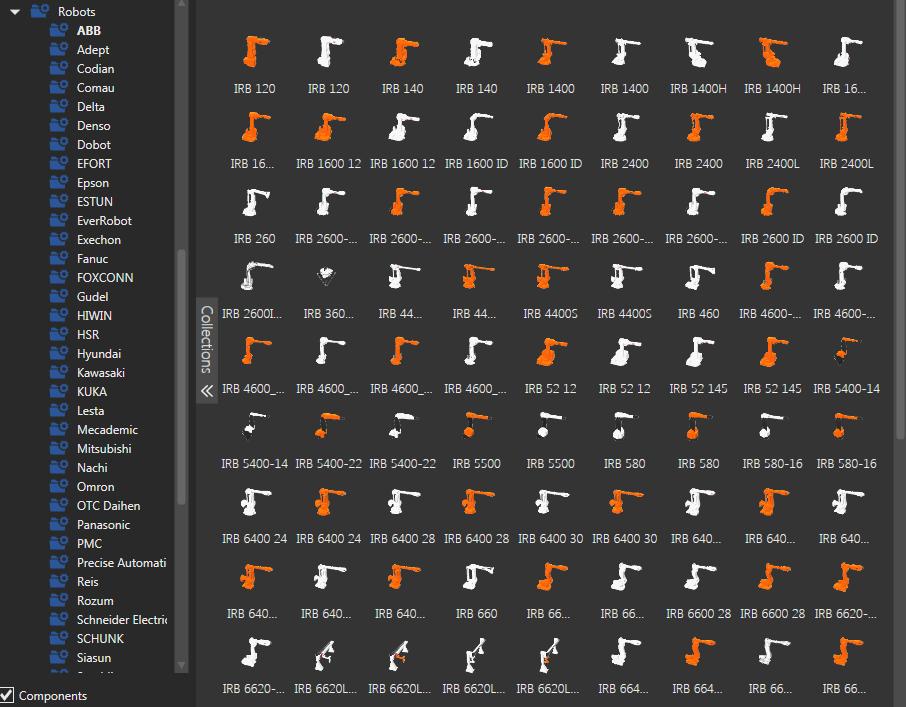Collapse the Robots tree node arrow

pos(15,12)
